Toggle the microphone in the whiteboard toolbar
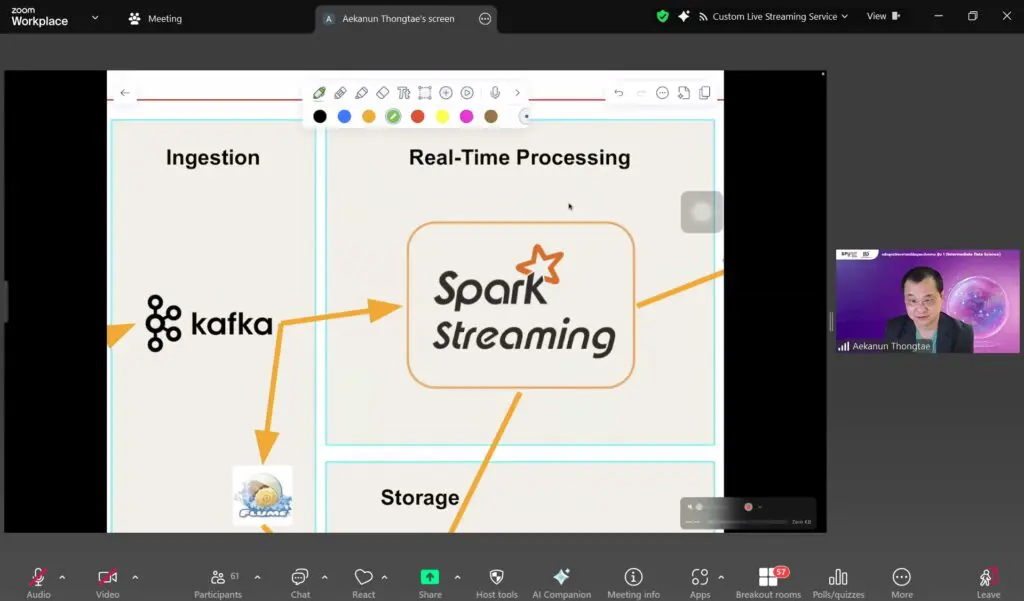 point(495,93)
